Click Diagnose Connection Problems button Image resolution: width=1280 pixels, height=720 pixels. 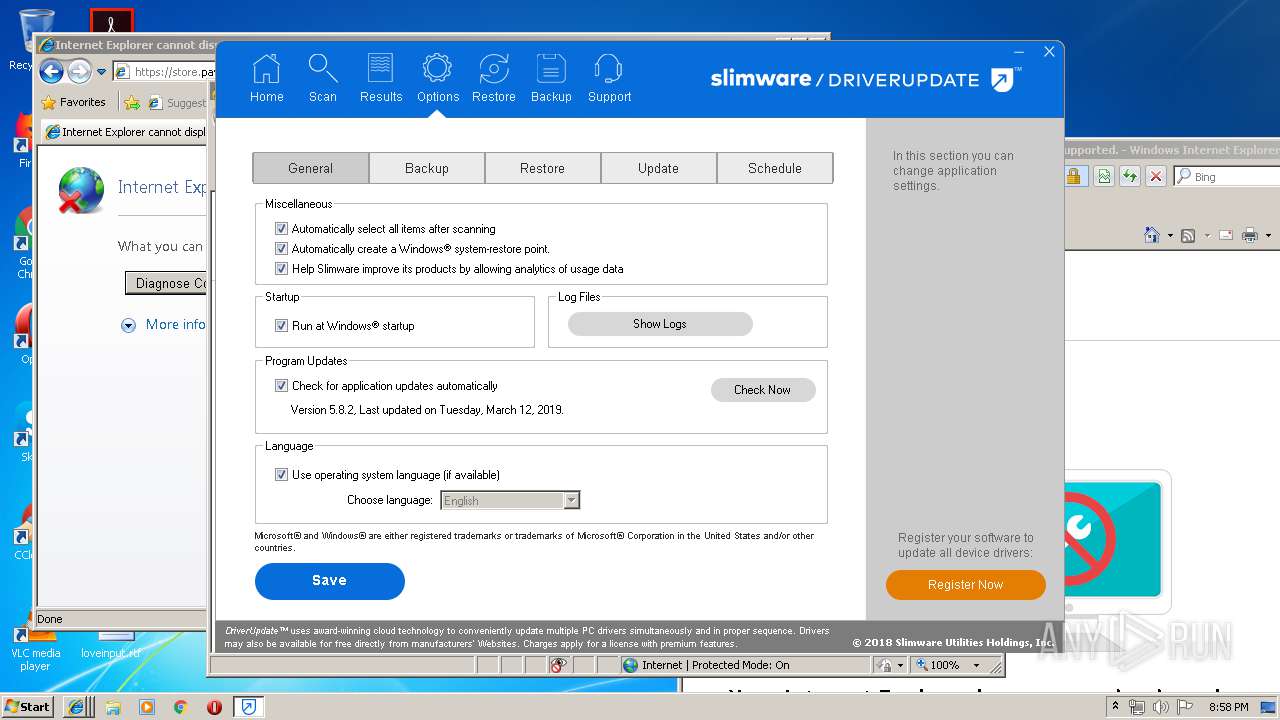(x=166, y=283)
